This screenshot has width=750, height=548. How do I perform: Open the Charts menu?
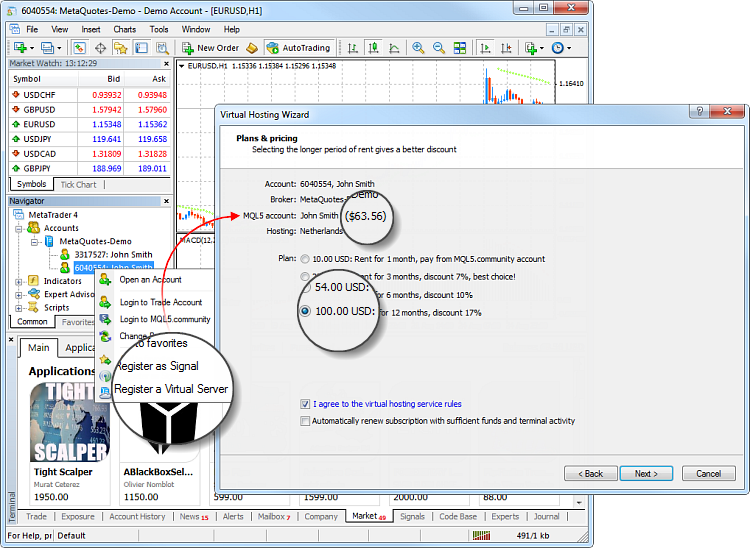124,29
